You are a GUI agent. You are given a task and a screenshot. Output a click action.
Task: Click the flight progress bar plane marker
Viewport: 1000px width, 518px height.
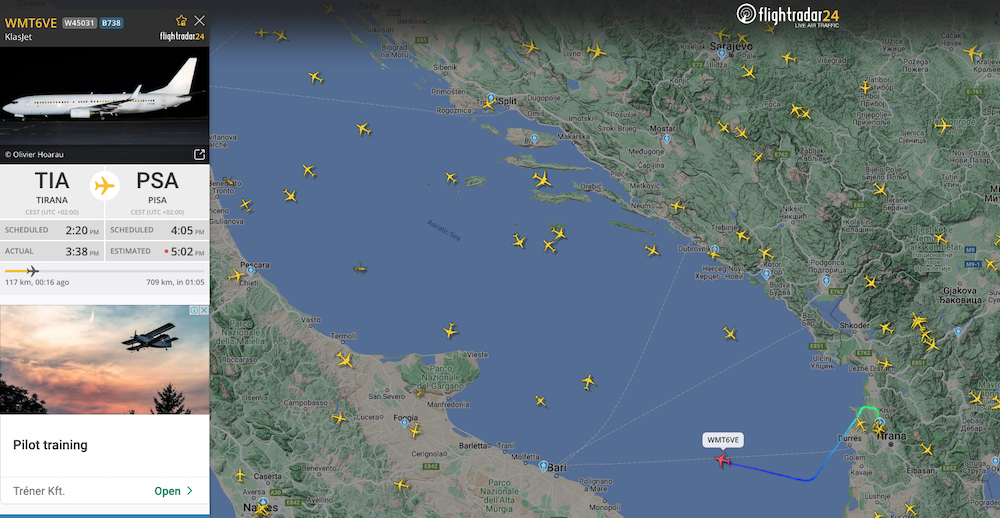[33, 271]
